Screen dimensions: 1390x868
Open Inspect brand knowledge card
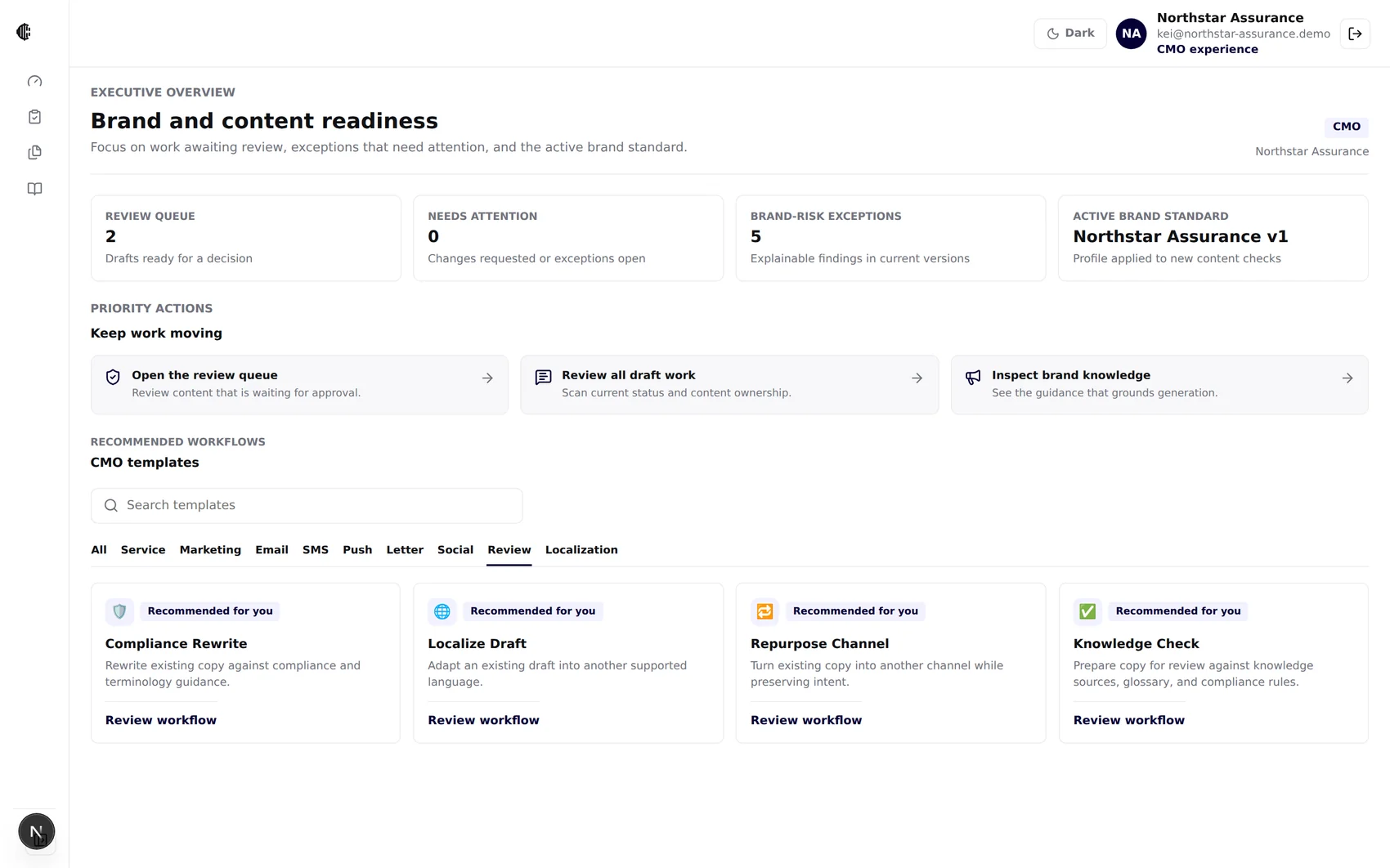tap(1159, 384)
